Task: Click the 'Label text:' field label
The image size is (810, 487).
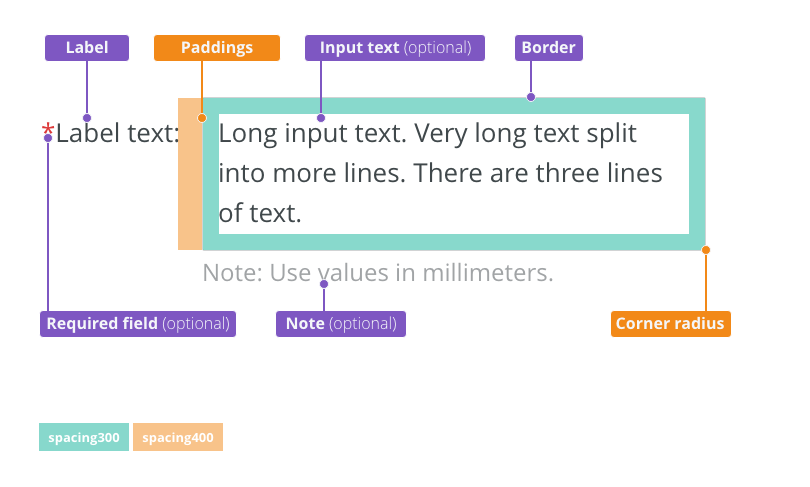Action: click(x=117, y=133)
